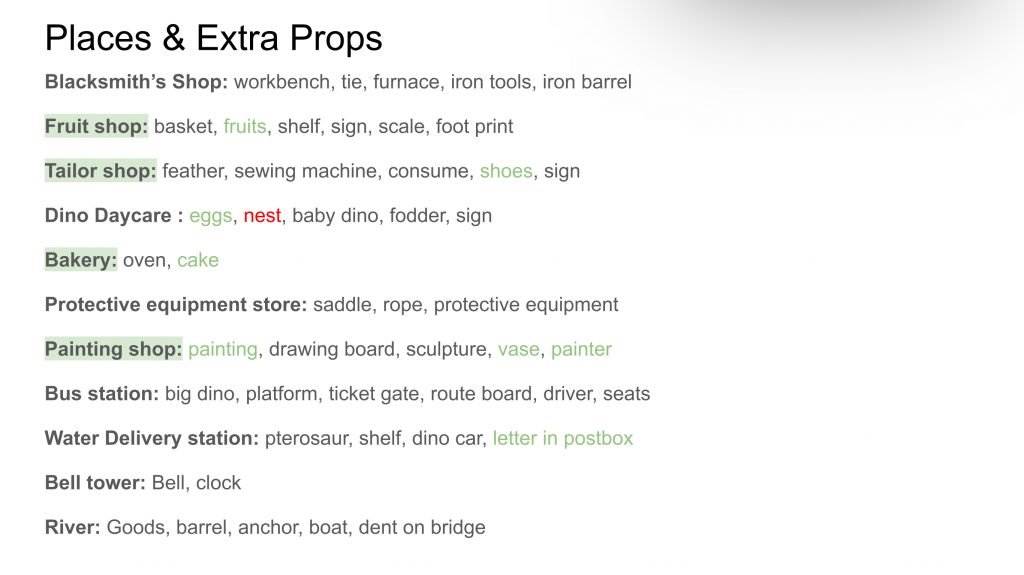Screen dimensions: 1024x575
Task: Click the "Bell tower:" heading
Action: (x=95, y=483)
